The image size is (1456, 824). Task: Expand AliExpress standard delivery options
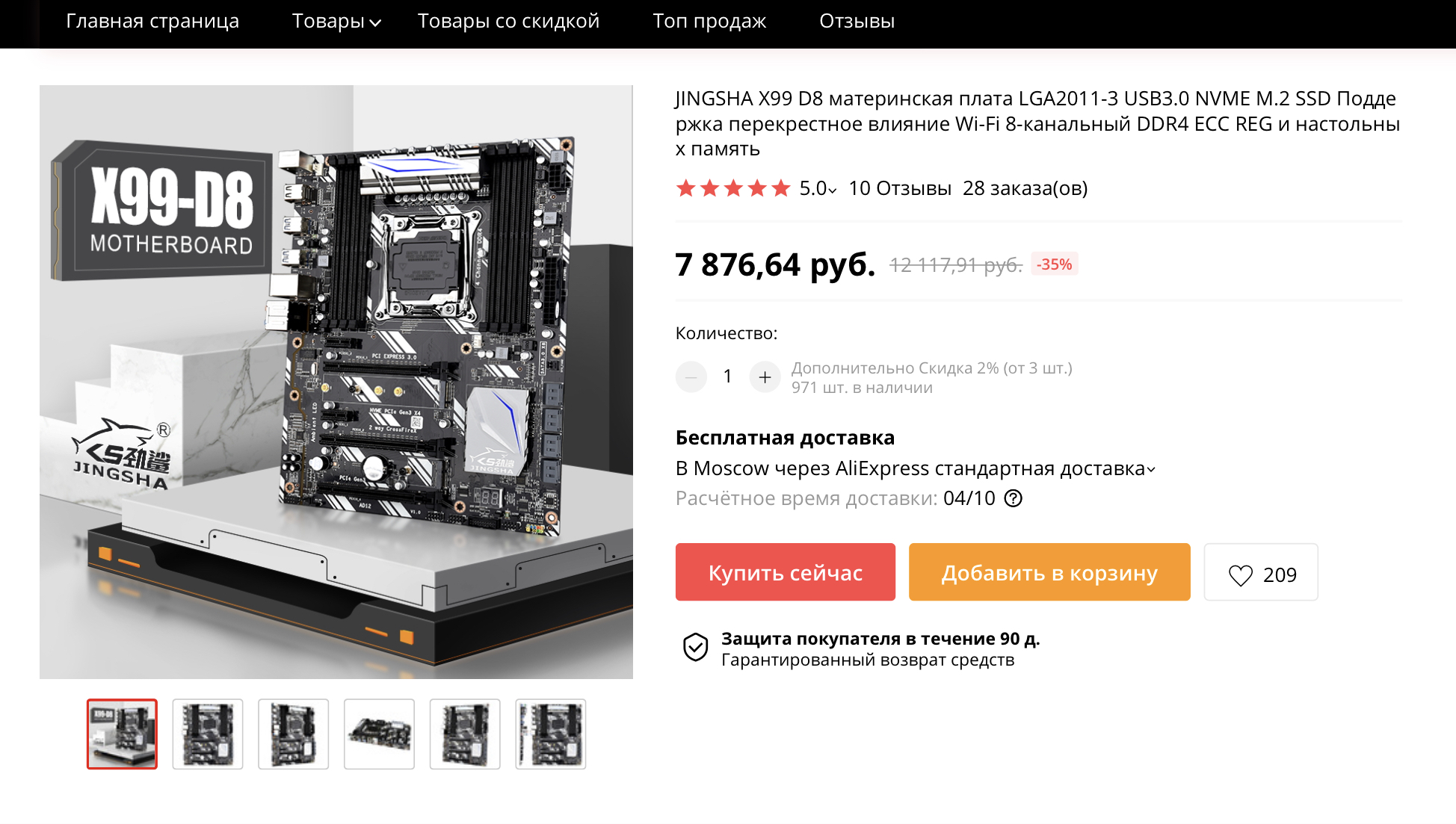[1151, 470]
